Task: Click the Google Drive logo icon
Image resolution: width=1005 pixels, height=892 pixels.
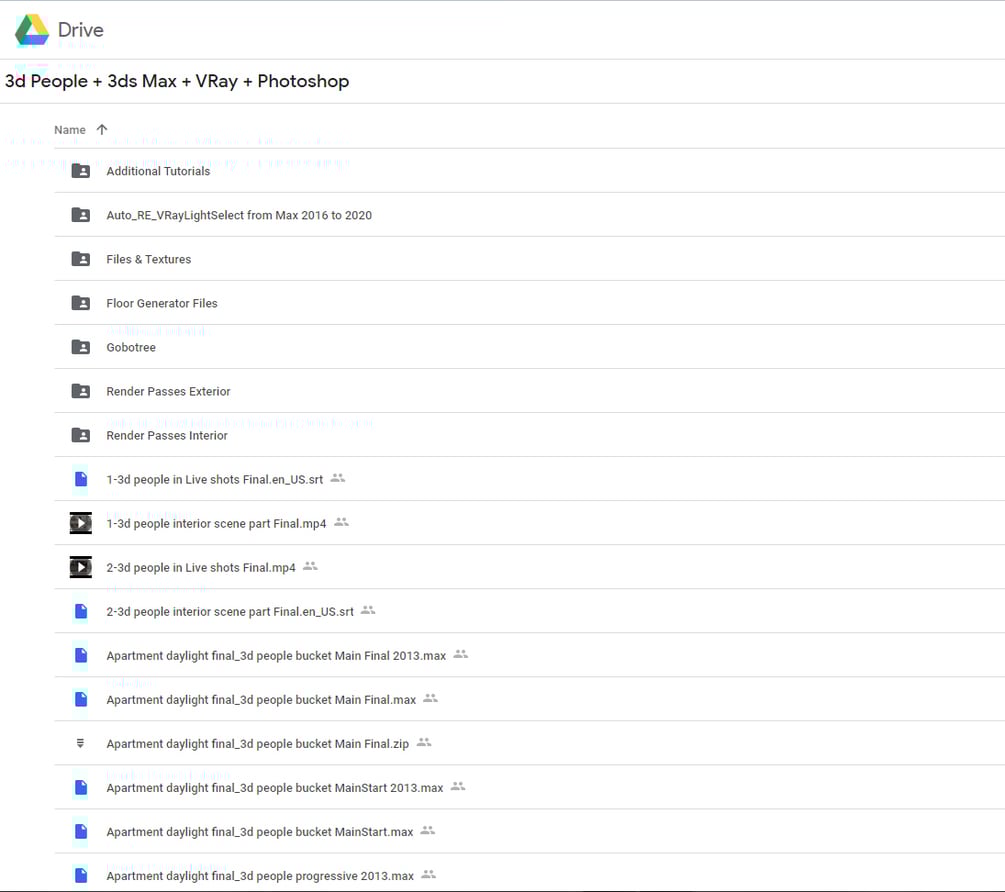Action: (x=32, y=29)
